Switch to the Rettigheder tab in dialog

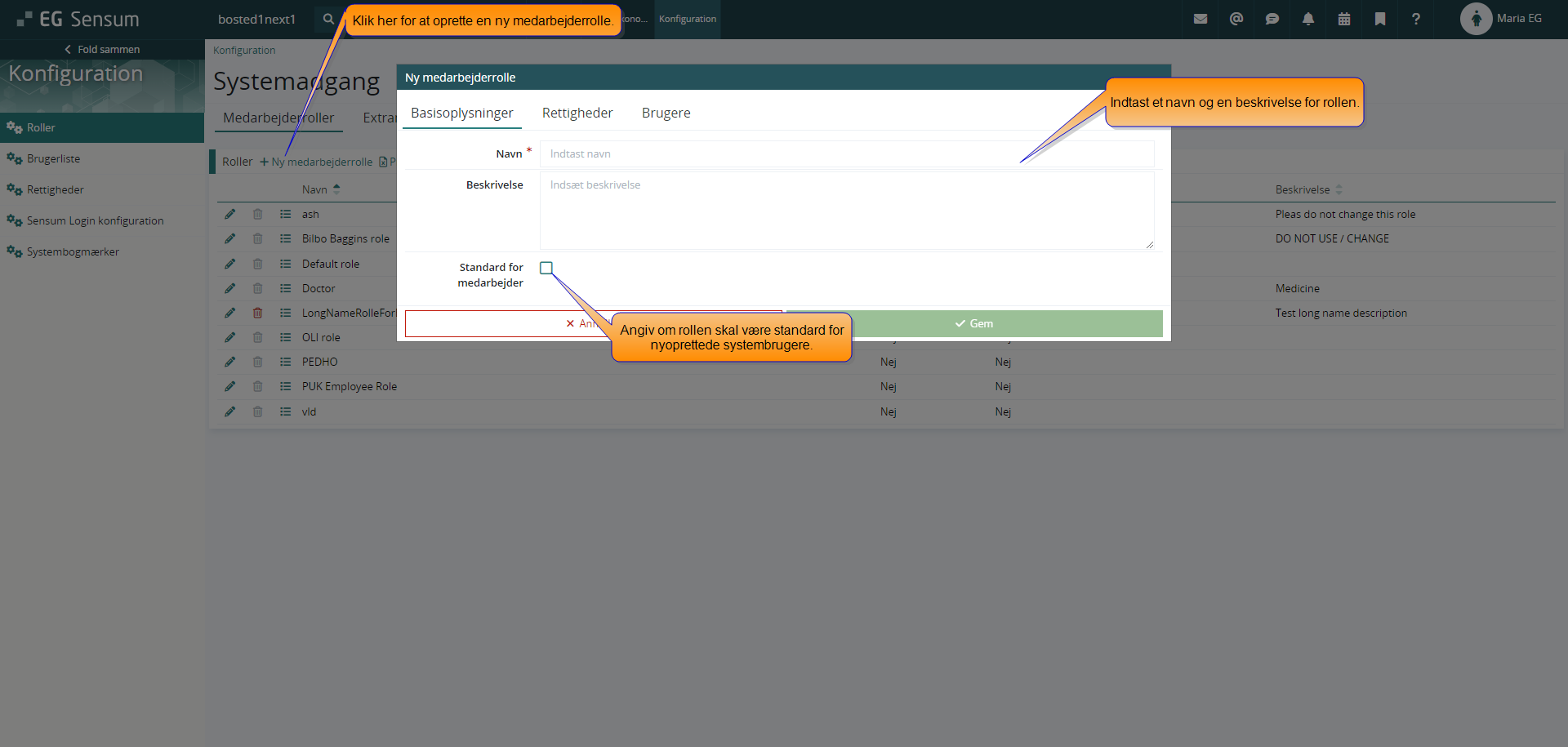tap(577, 113)
